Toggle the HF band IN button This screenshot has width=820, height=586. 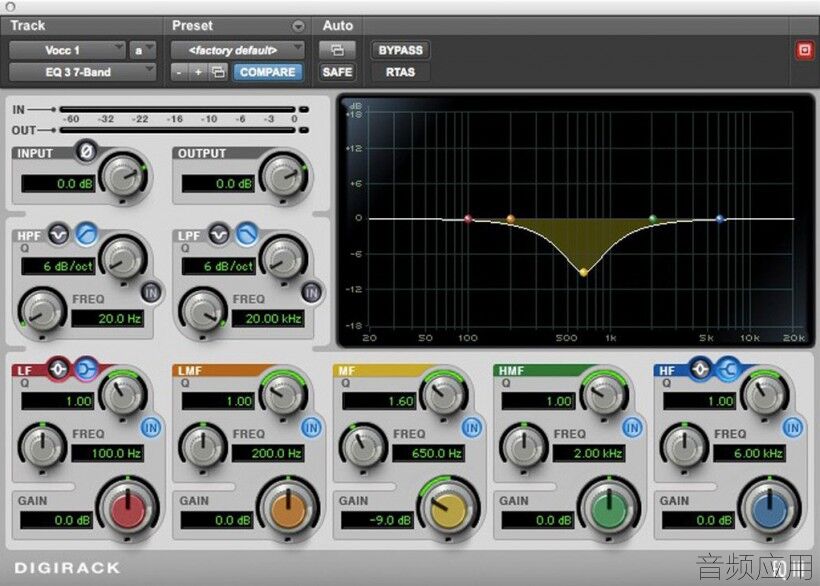(x=793, y=428)
